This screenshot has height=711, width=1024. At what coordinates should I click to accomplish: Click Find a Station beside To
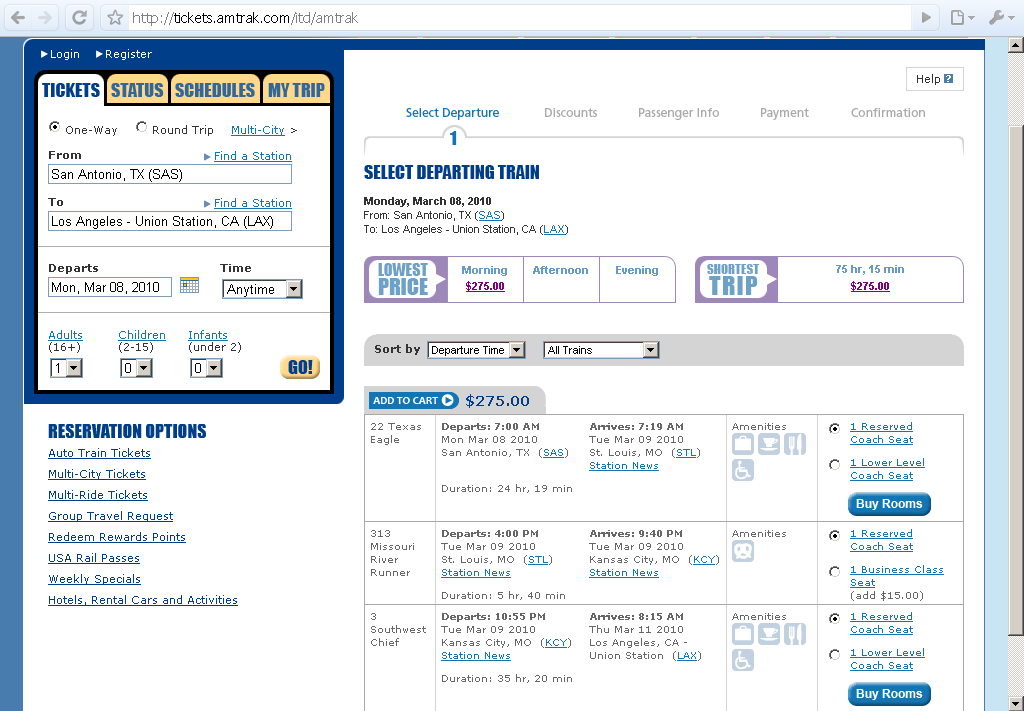(x=253, y=203)
